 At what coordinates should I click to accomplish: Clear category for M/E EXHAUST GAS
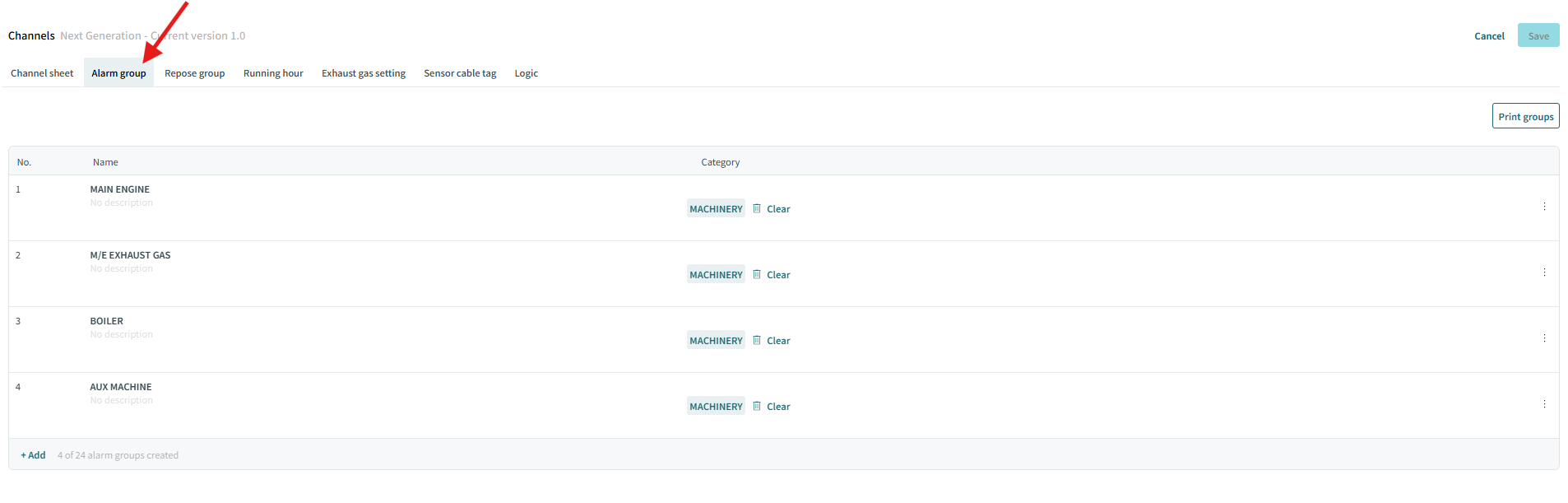[x=778, y=275]
